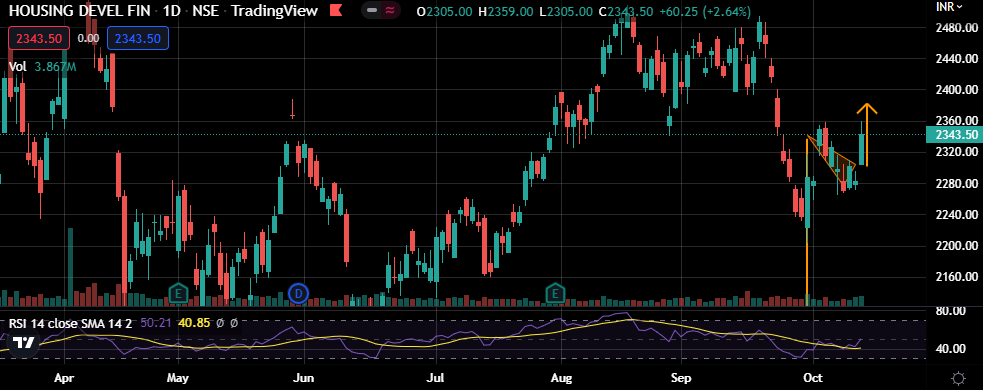Open chart settings gear icon
Screen dimensions: 983x390
tap(958, 379)
